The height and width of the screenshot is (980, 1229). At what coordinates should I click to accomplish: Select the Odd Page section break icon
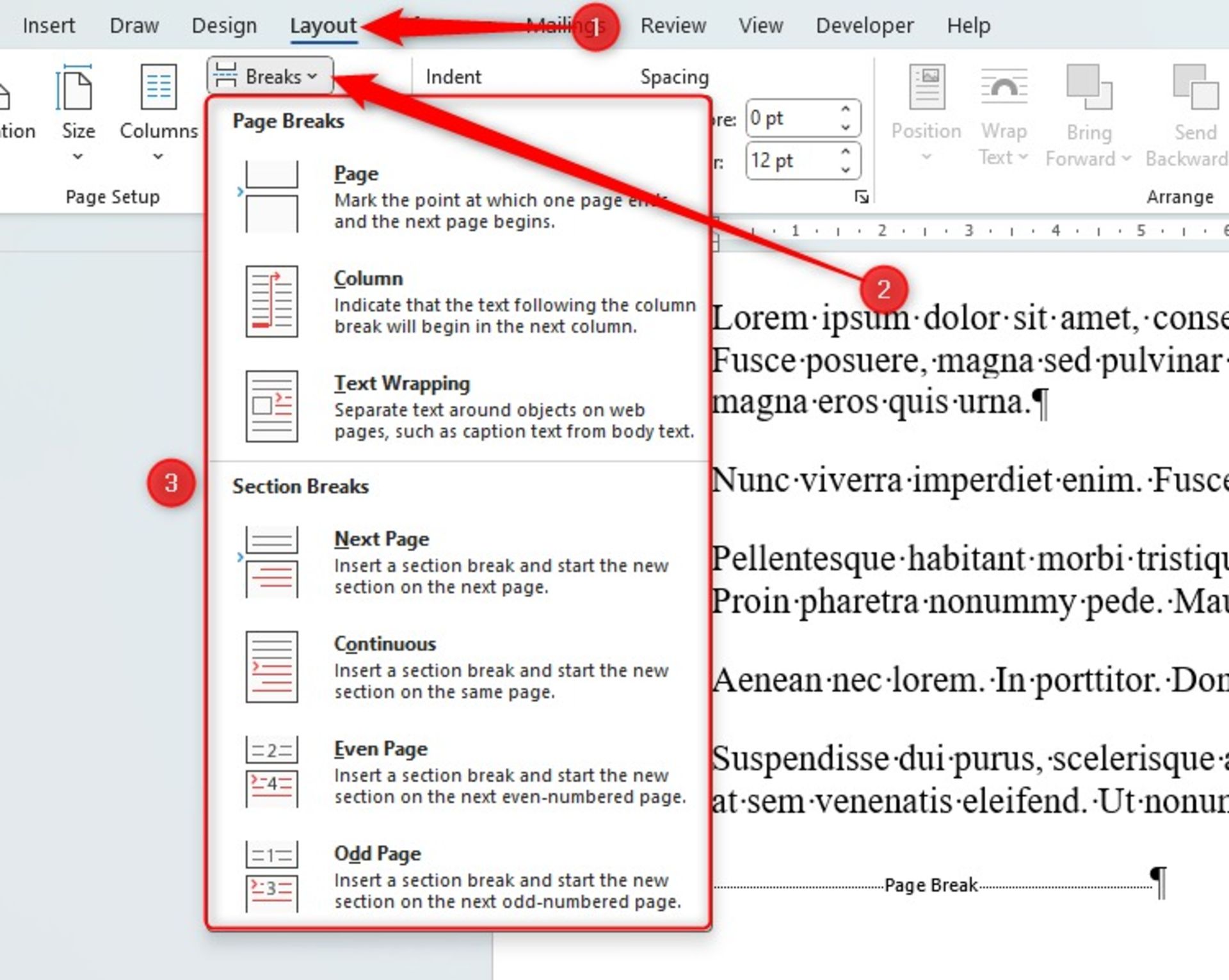pos(271,876)
